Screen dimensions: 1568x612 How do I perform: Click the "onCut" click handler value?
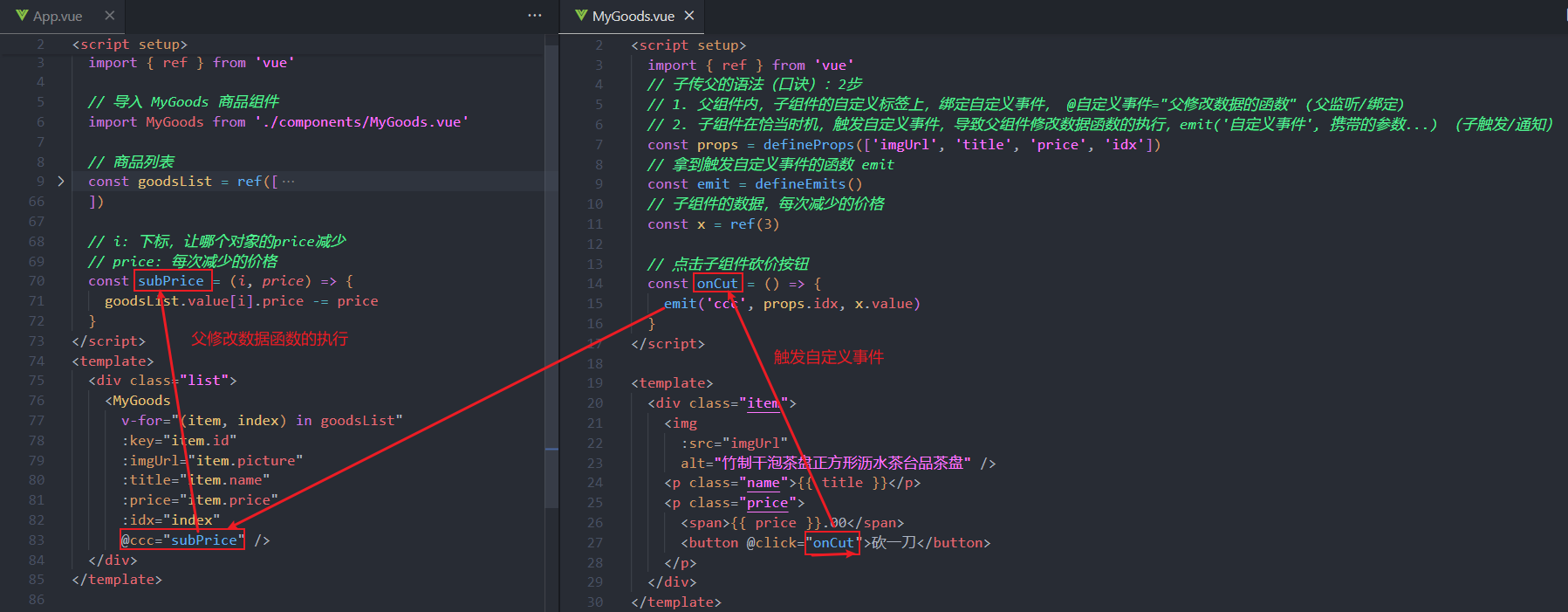(x=833, y=543)
